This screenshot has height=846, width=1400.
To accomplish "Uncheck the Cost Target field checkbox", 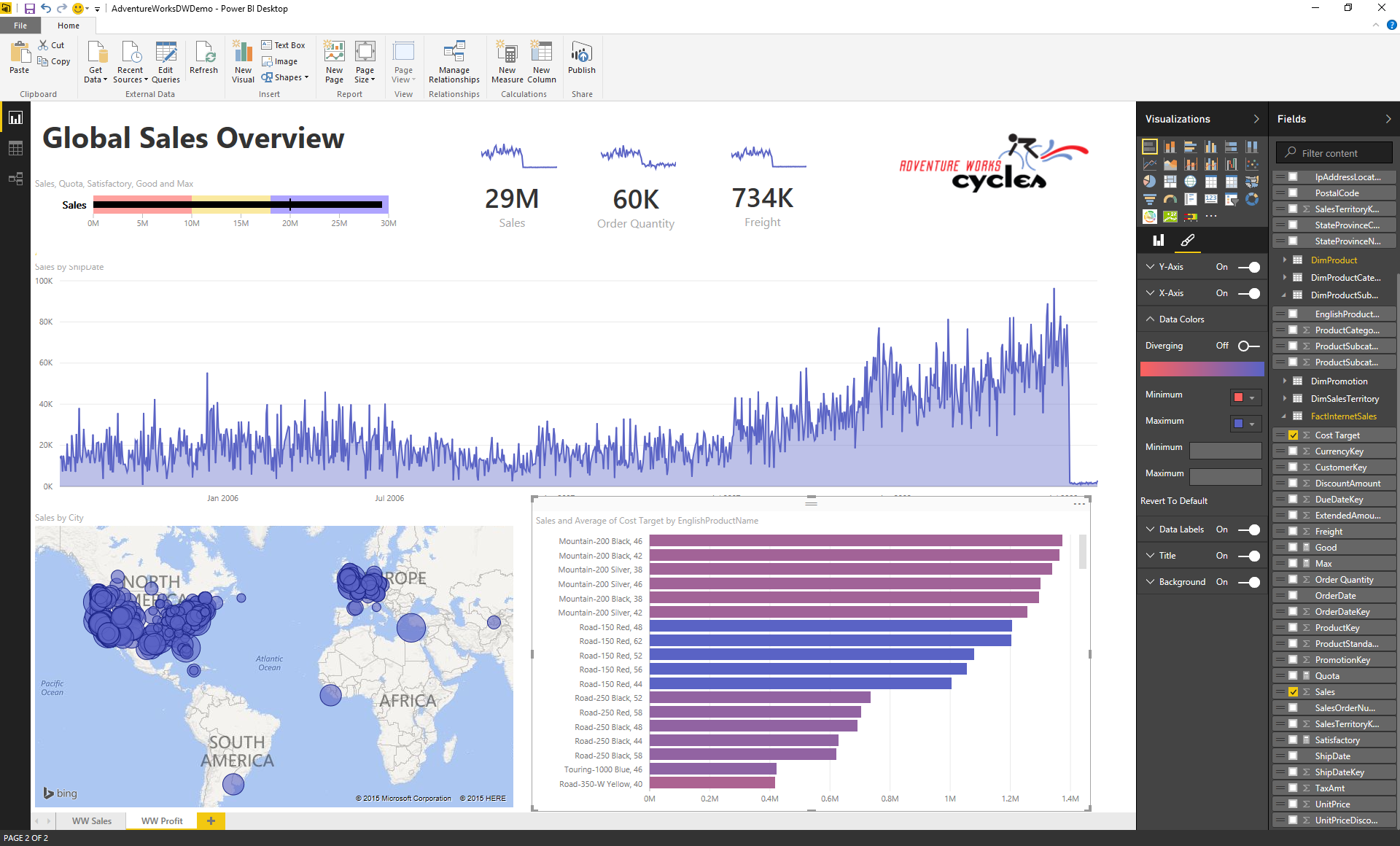I will pos(1293,435).
